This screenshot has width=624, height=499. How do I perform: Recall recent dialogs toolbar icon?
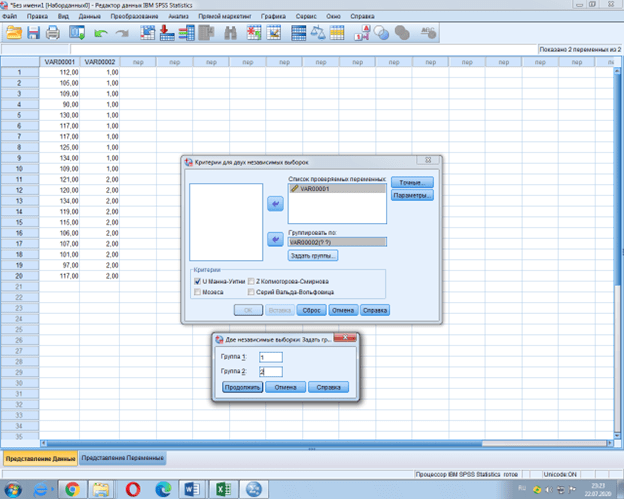[x=77, y=33]
